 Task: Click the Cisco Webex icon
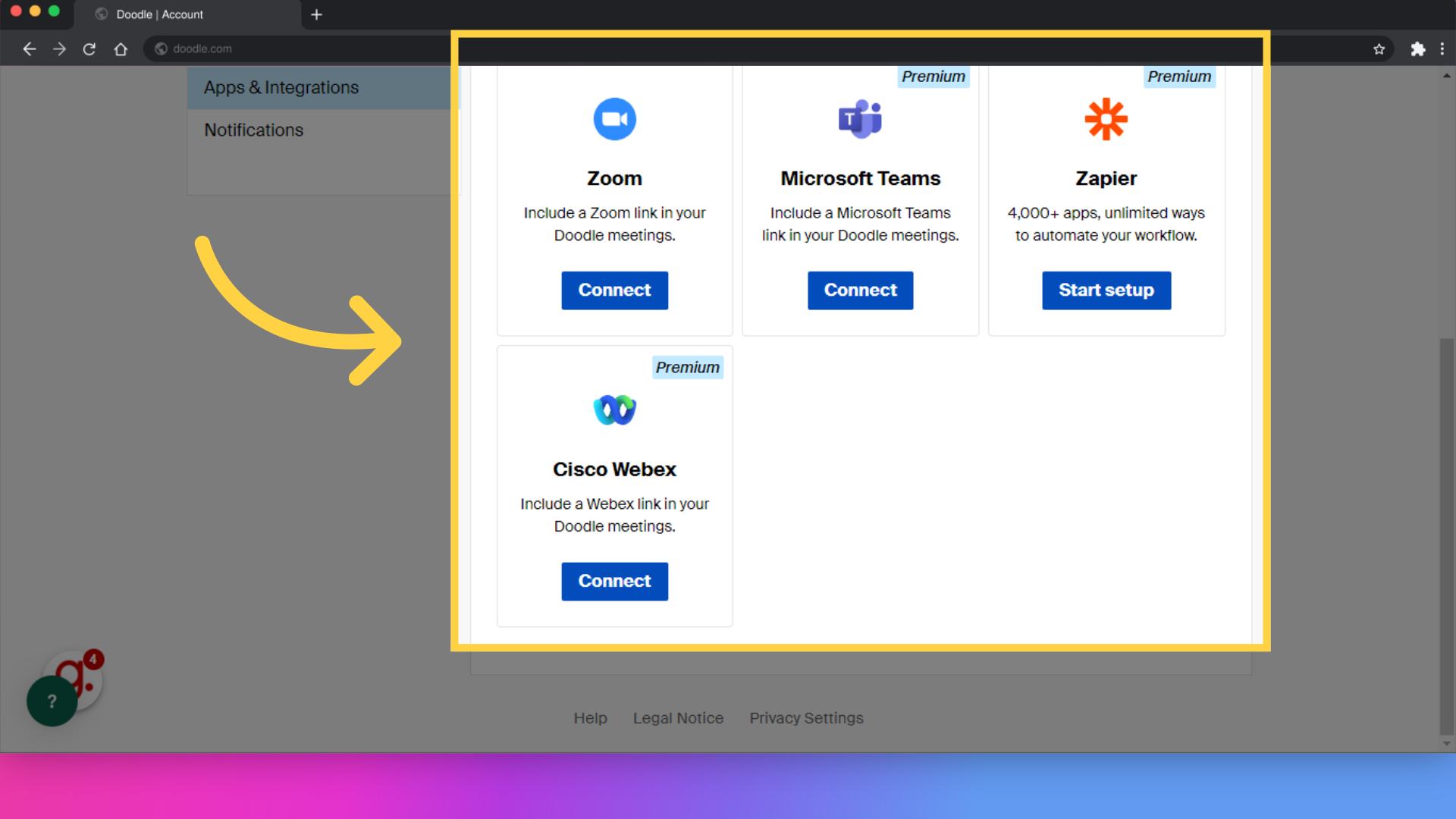[614, 409]
